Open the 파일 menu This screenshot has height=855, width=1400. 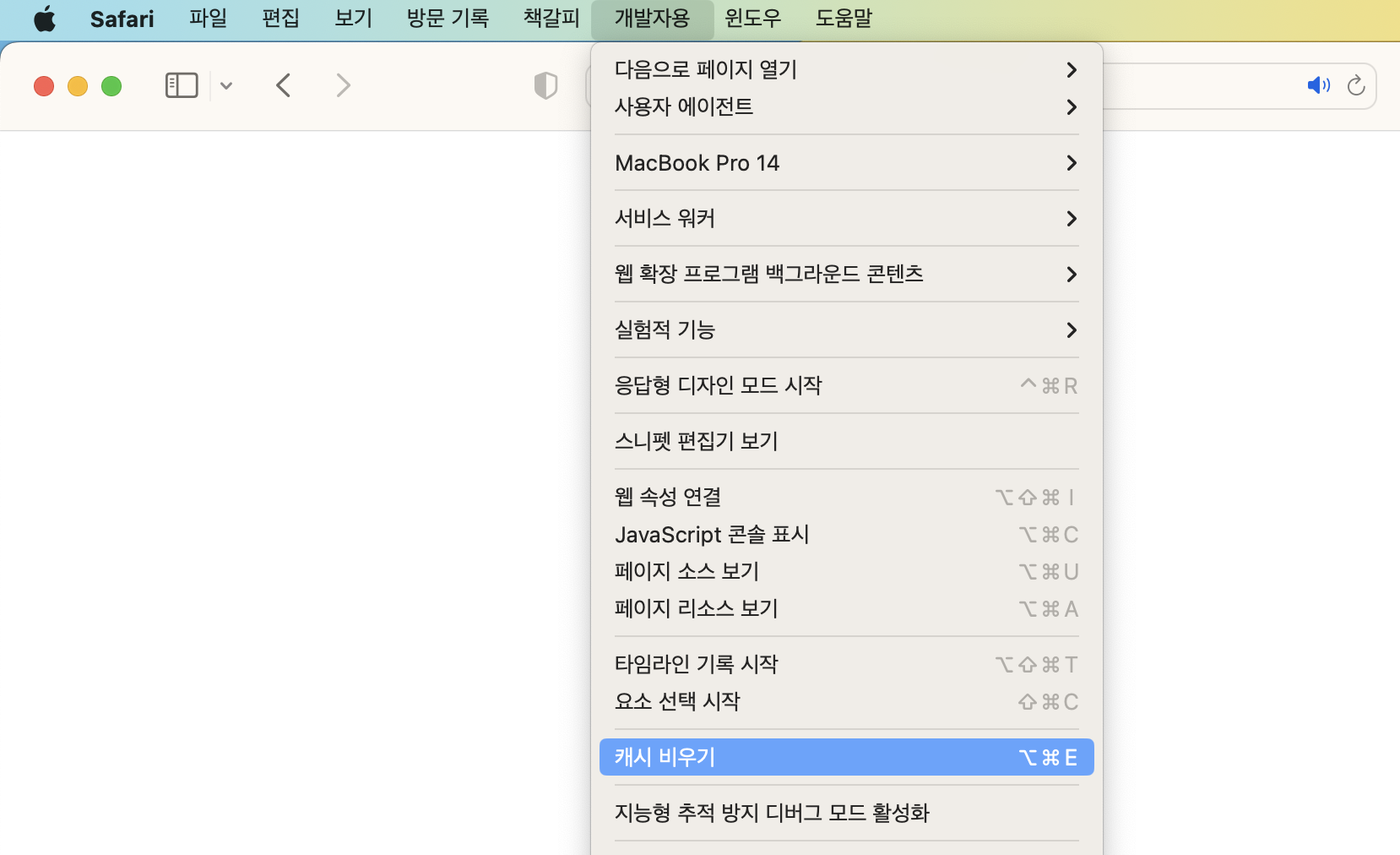point(208,19)
